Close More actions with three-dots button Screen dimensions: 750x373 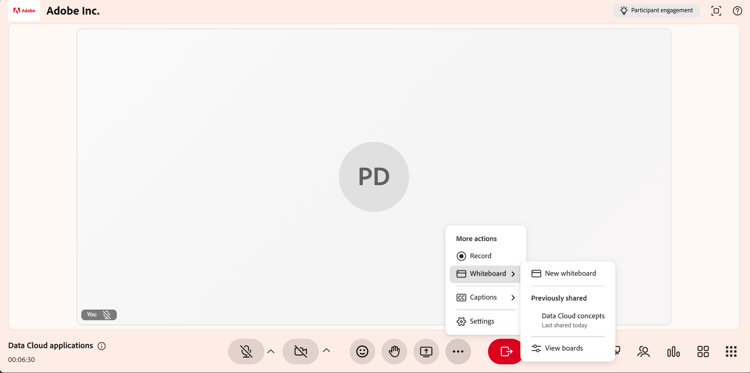(458, 351)
